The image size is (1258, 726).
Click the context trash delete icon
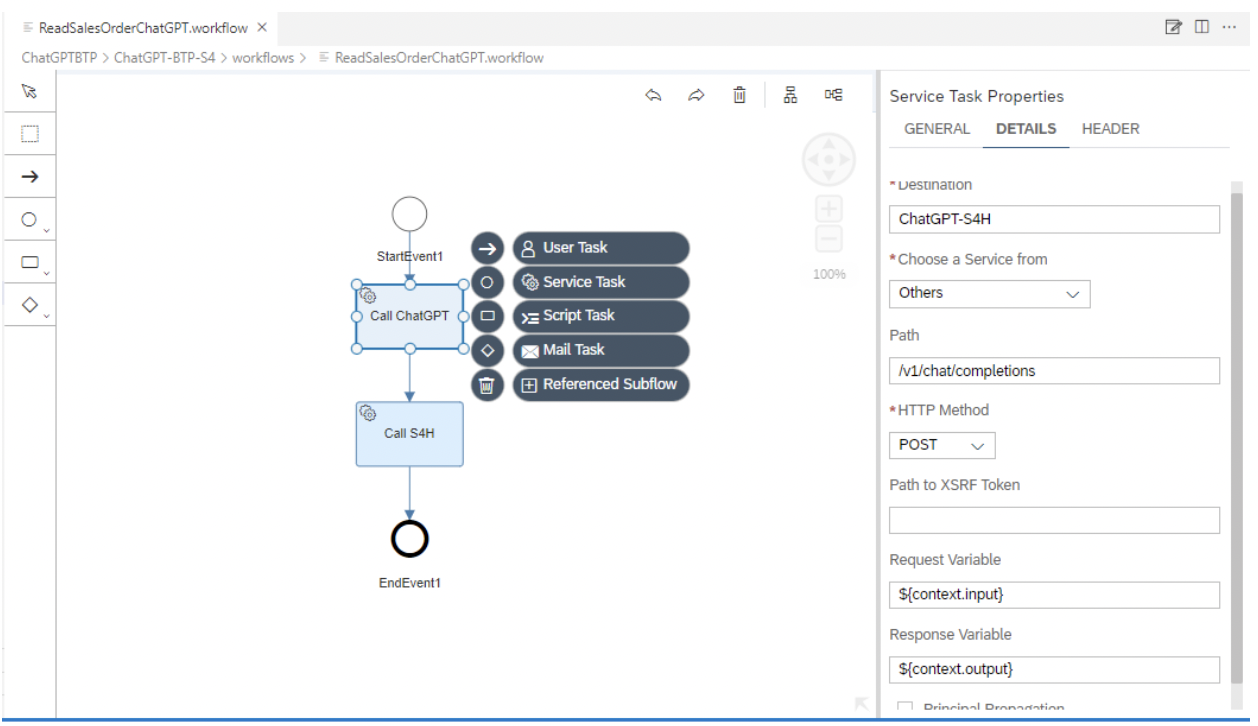[x=487, y=385]
